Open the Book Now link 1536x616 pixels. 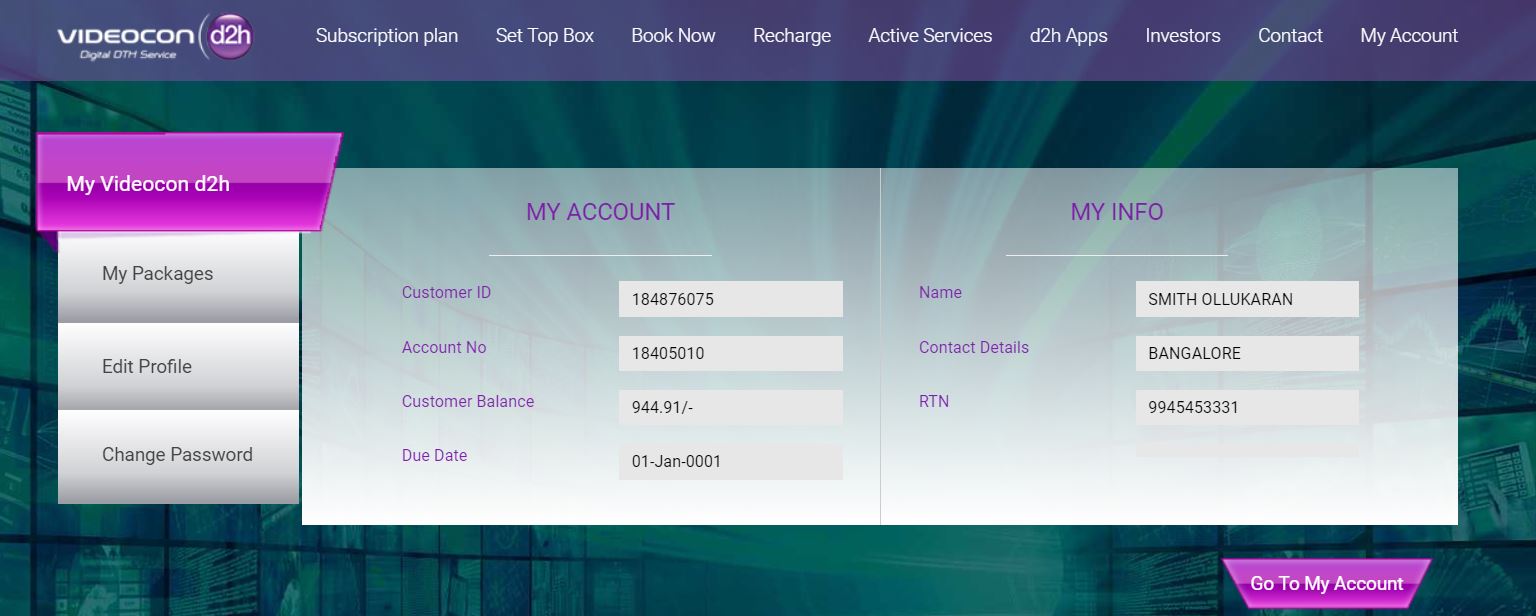pyautogui.click(x=673, y=36)
